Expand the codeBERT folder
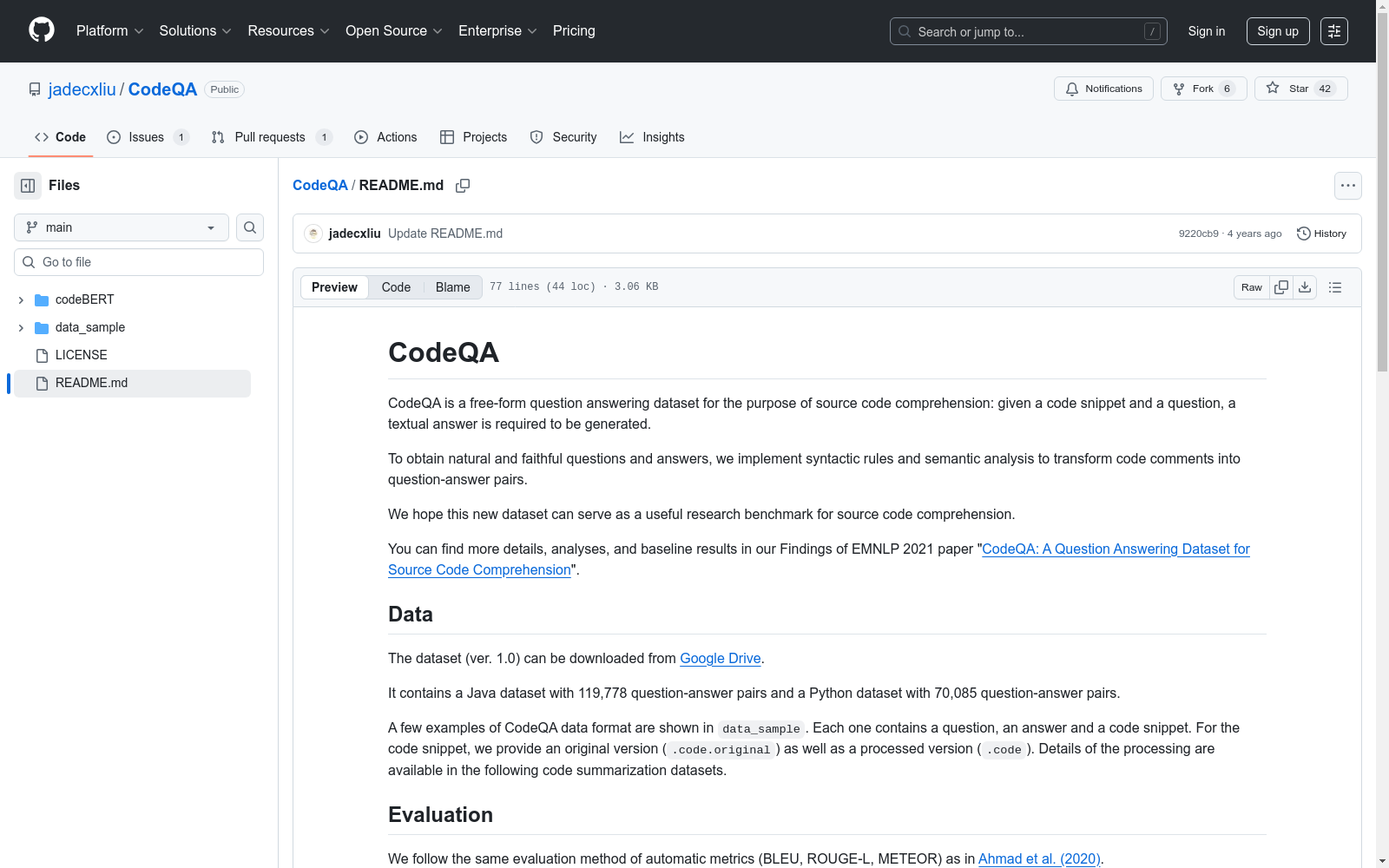Screen dimensions: 1389x868 tap(21, 300)
